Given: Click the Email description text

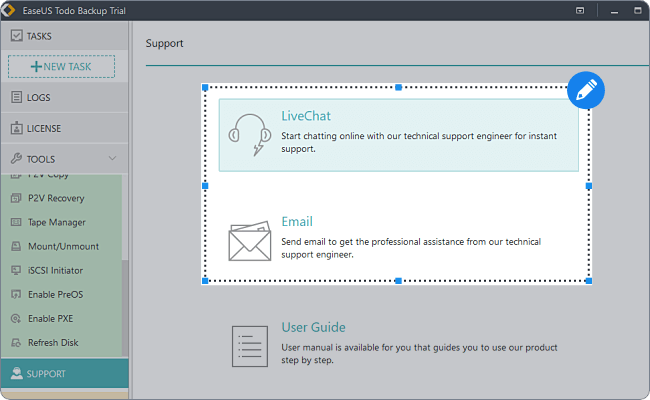Looking at the screenshot, I should pyautogui.click(x=411, y=248).
